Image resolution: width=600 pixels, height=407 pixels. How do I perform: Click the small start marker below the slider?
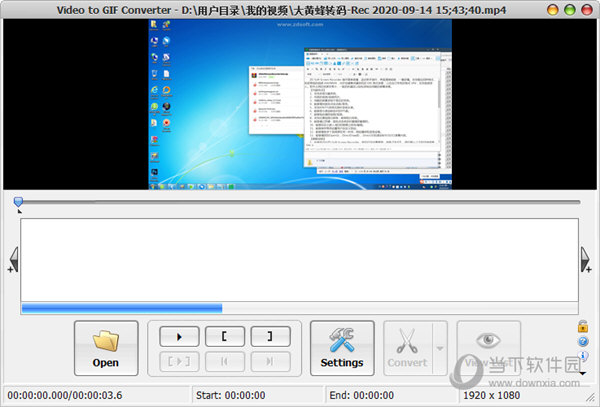[x=20, y=211]
